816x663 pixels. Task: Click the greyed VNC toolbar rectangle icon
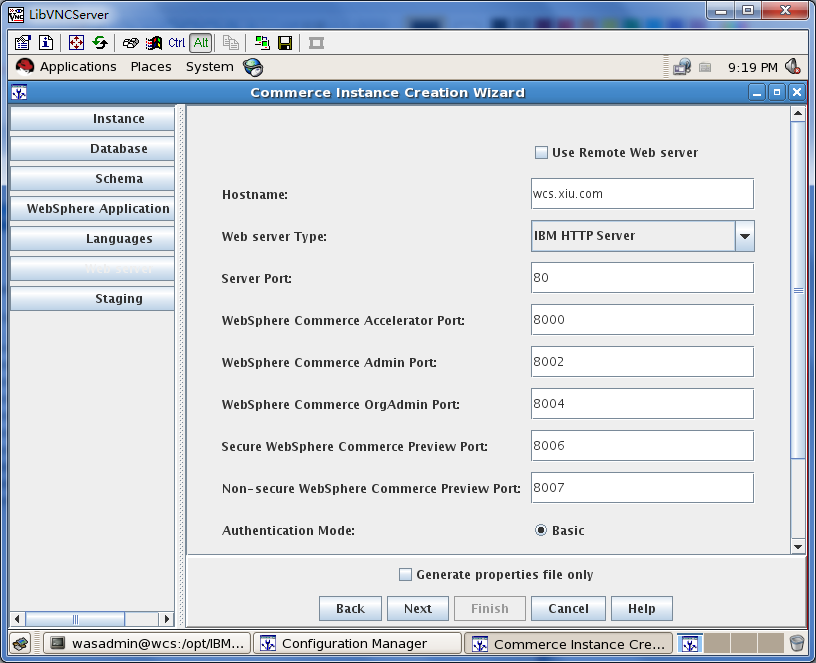(x=316, y=43)
